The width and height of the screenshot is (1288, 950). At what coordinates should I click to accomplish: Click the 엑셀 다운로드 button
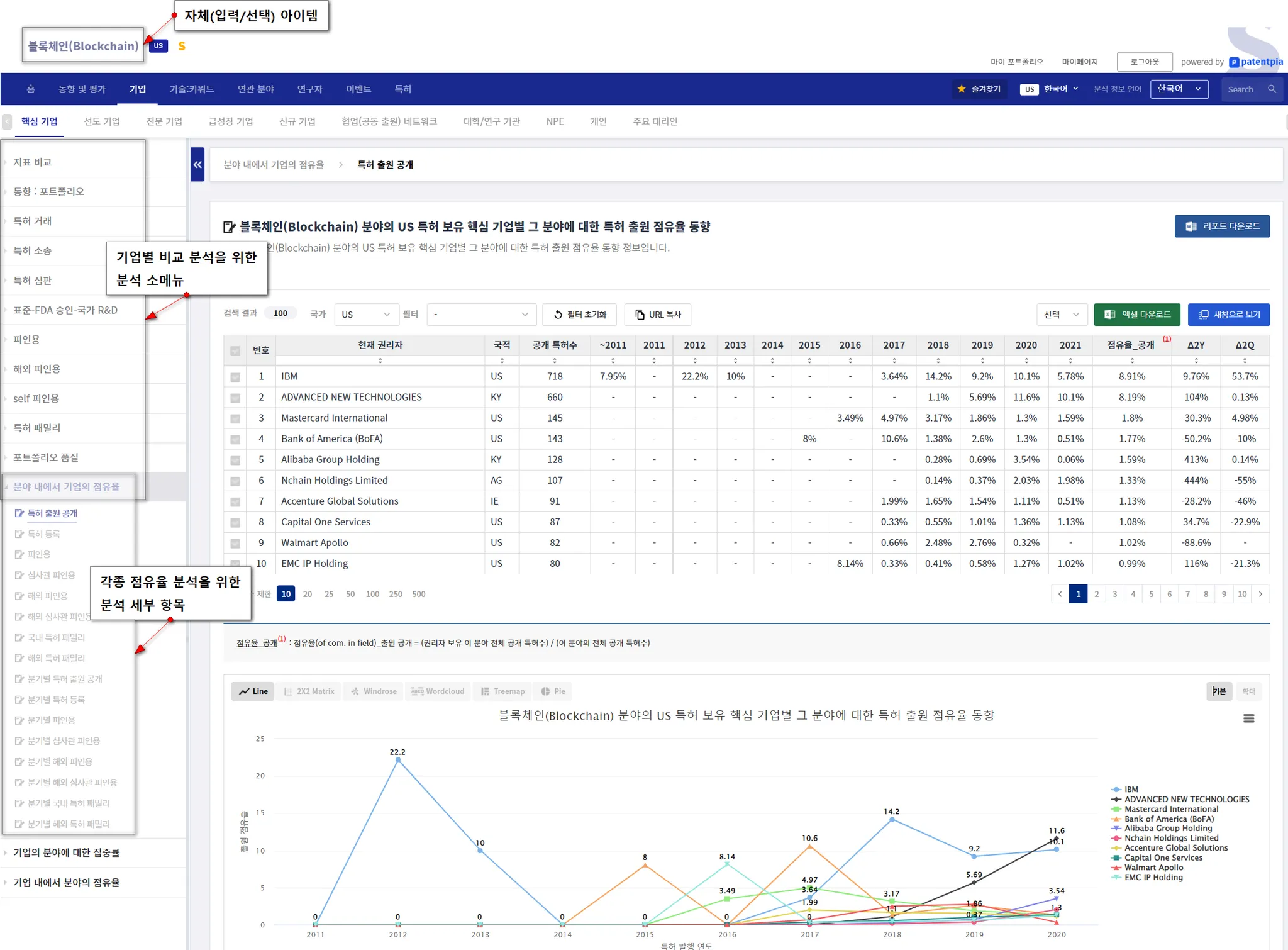(x=1136, y=315)
